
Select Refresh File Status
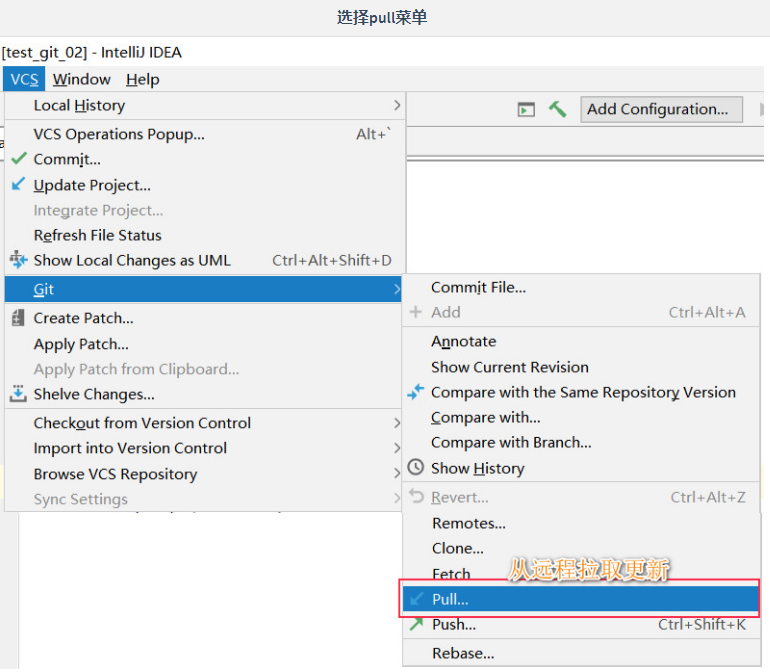tap(205, 235)
